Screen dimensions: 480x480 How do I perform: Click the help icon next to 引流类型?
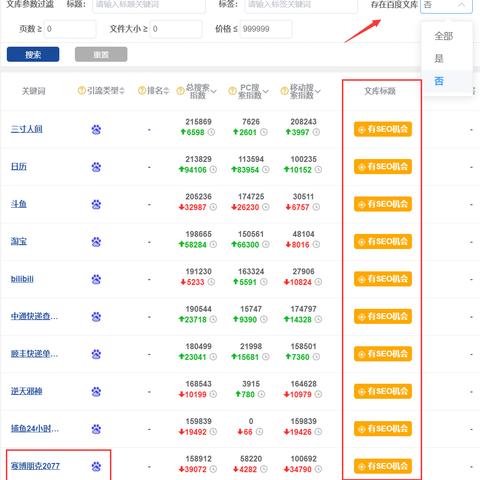[81, 90]
